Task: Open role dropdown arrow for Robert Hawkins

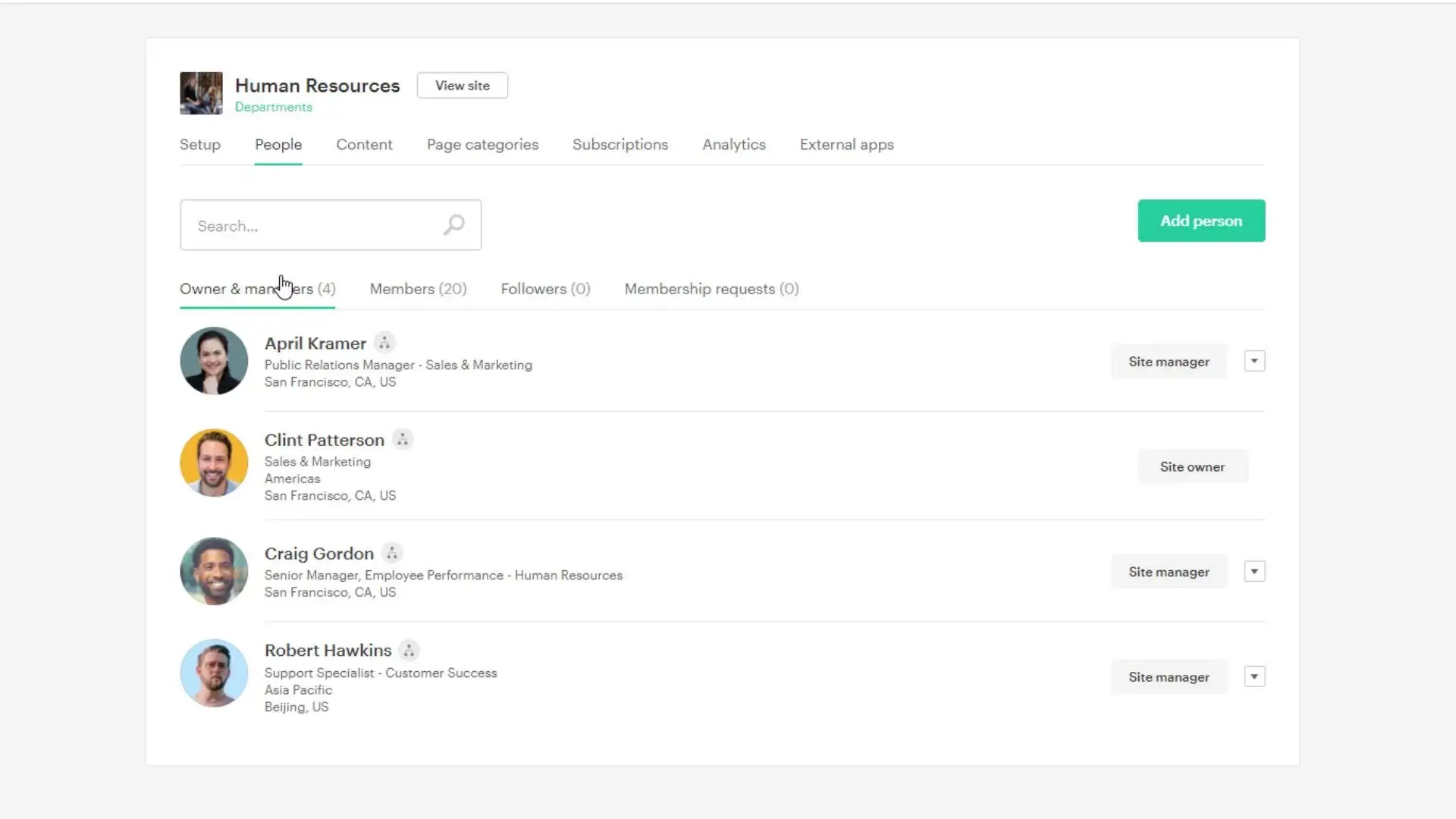Action: tap(1254, 676)
